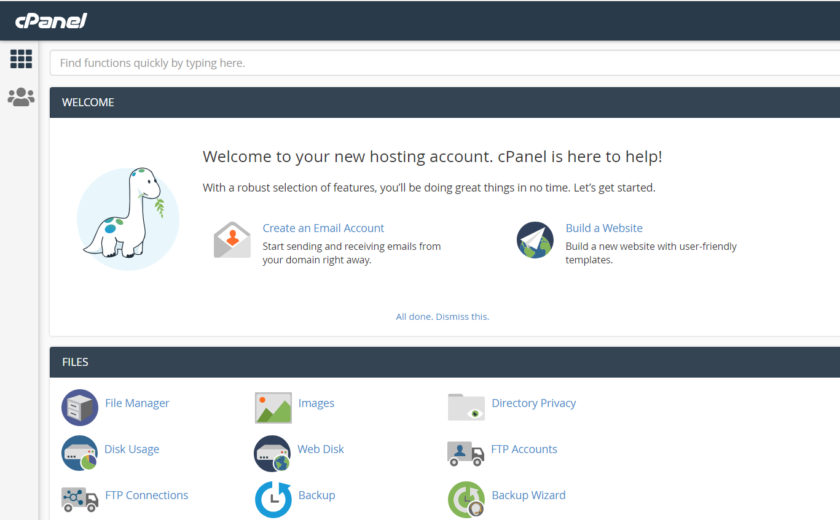840x520 pixels.
Task: Click the Web Disk drive icon
Action: (x=272, y=454)
